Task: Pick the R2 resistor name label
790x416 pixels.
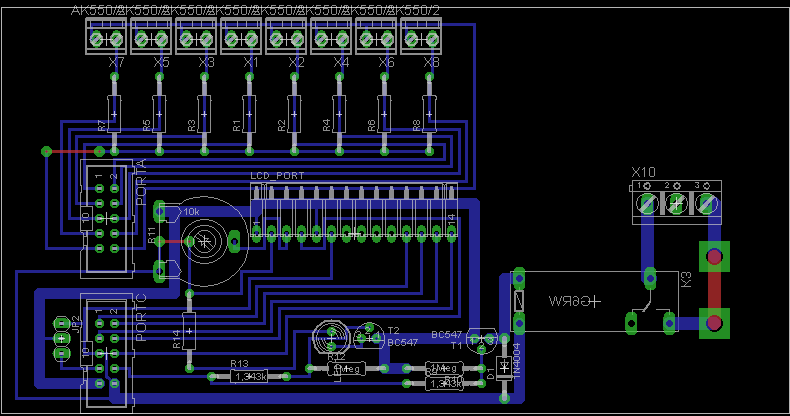Action: tap(282, 125)
